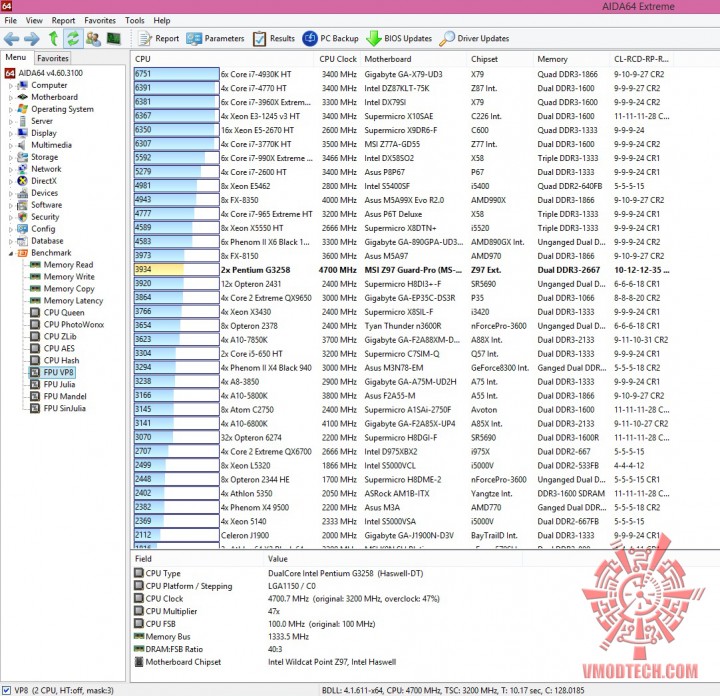Click the CPU column header

point(223,59)
